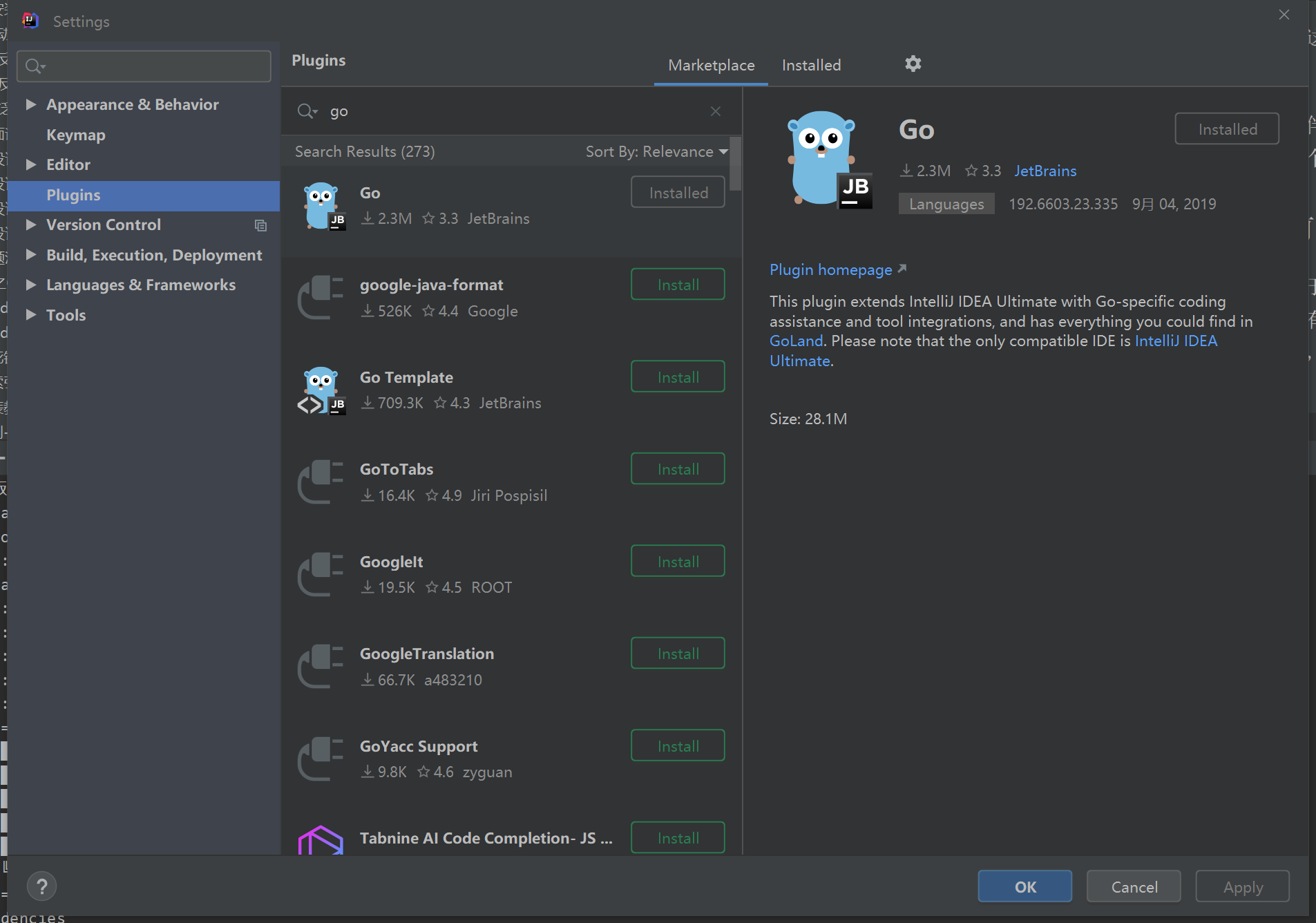Open the GoLand link in description
This screenshot has width=1316, height=923.
pos(797,341)
